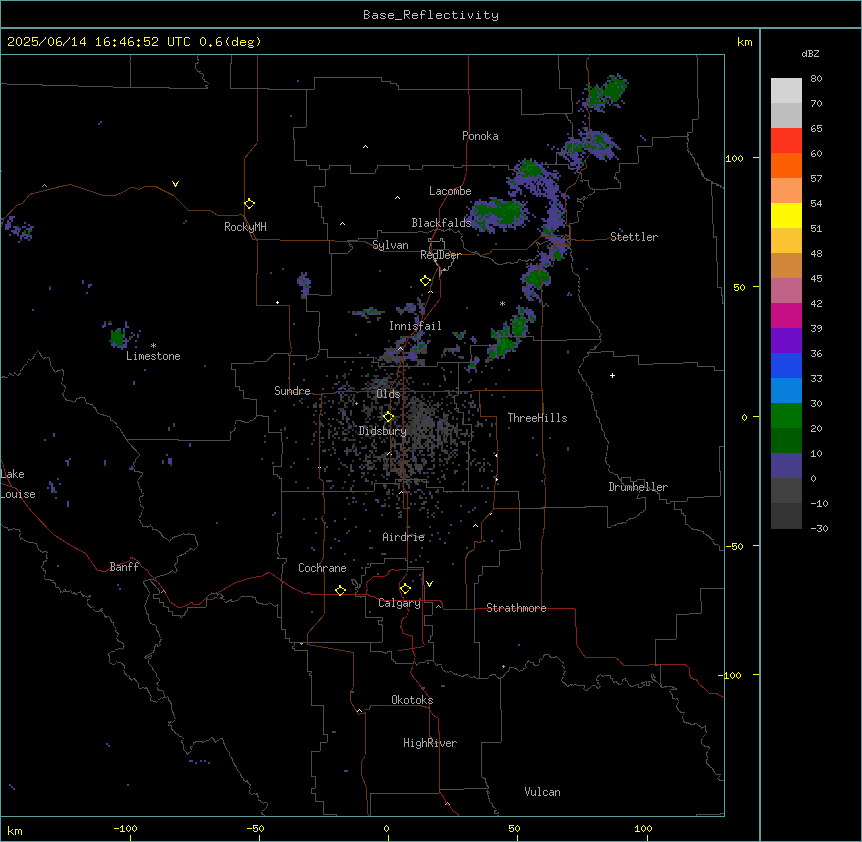Select the Olds town label

tap(388, 394)
